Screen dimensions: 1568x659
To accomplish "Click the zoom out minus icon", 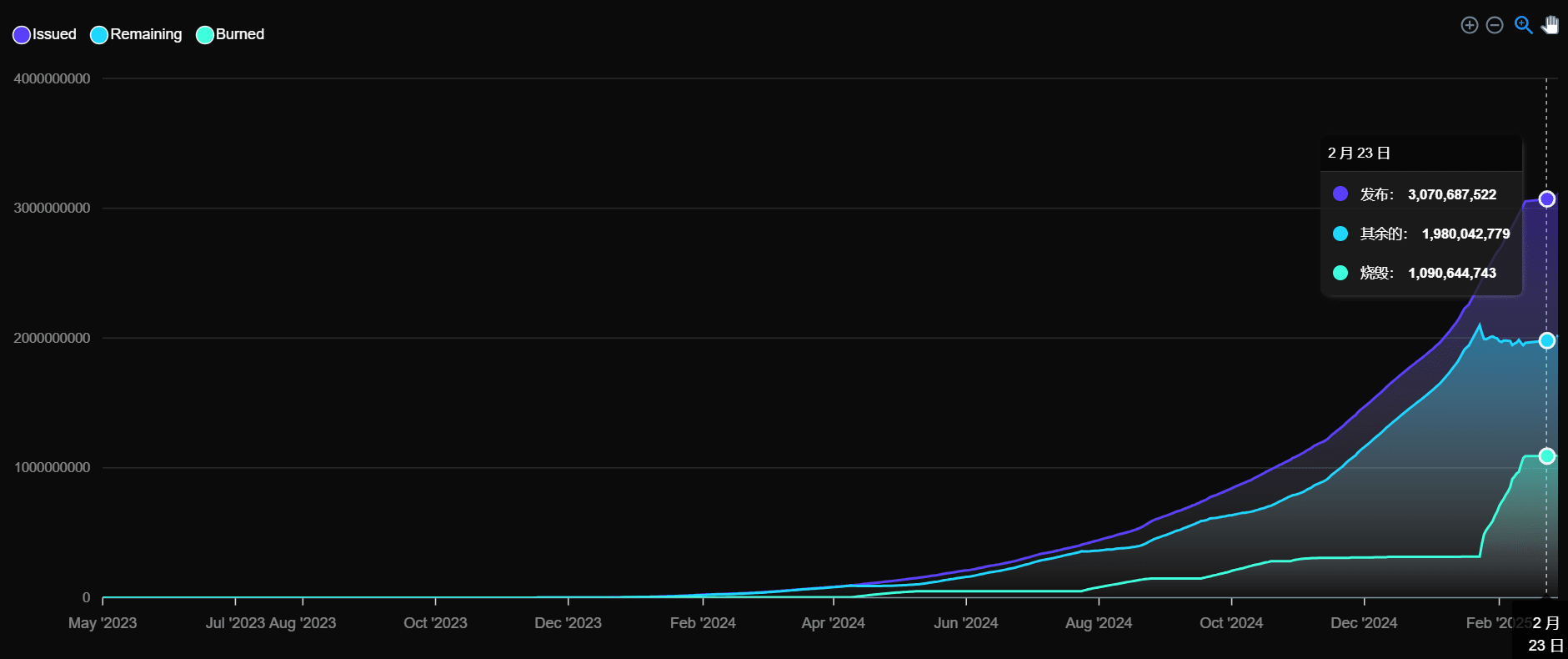I will coord(1495,25).
